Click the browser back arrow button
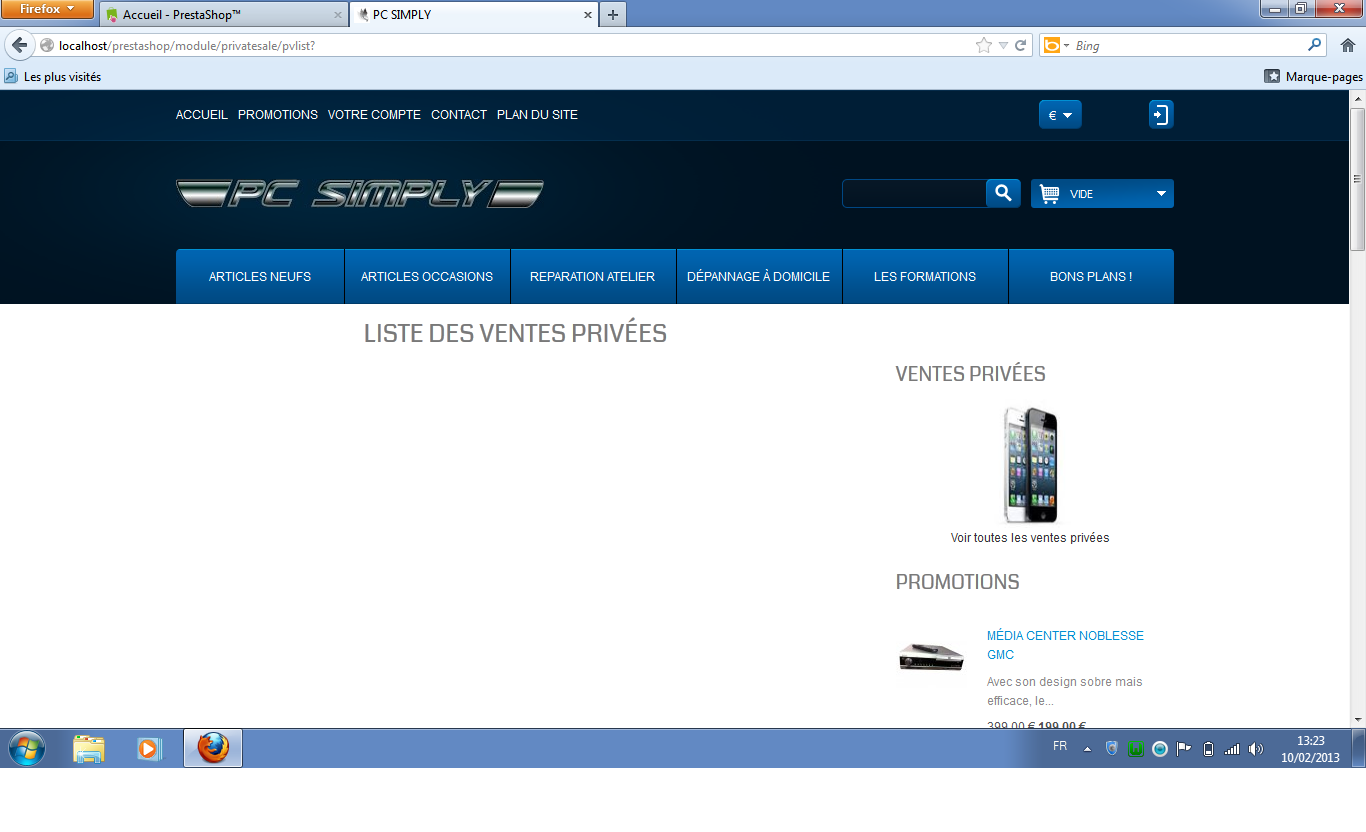The image size is (1366, 832). [19, 45]
